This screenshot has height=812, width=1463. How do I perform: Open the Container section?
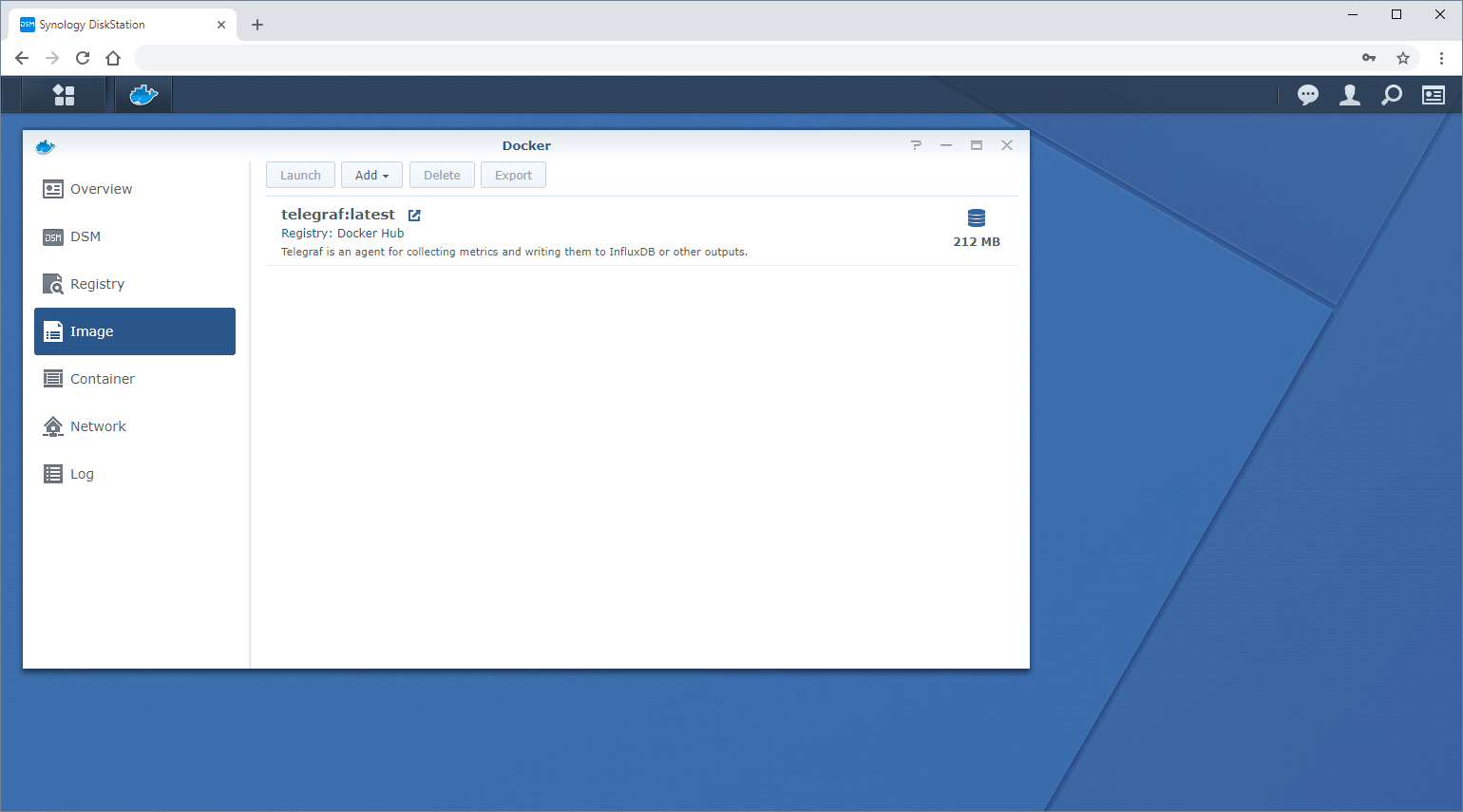click(135, 379)
